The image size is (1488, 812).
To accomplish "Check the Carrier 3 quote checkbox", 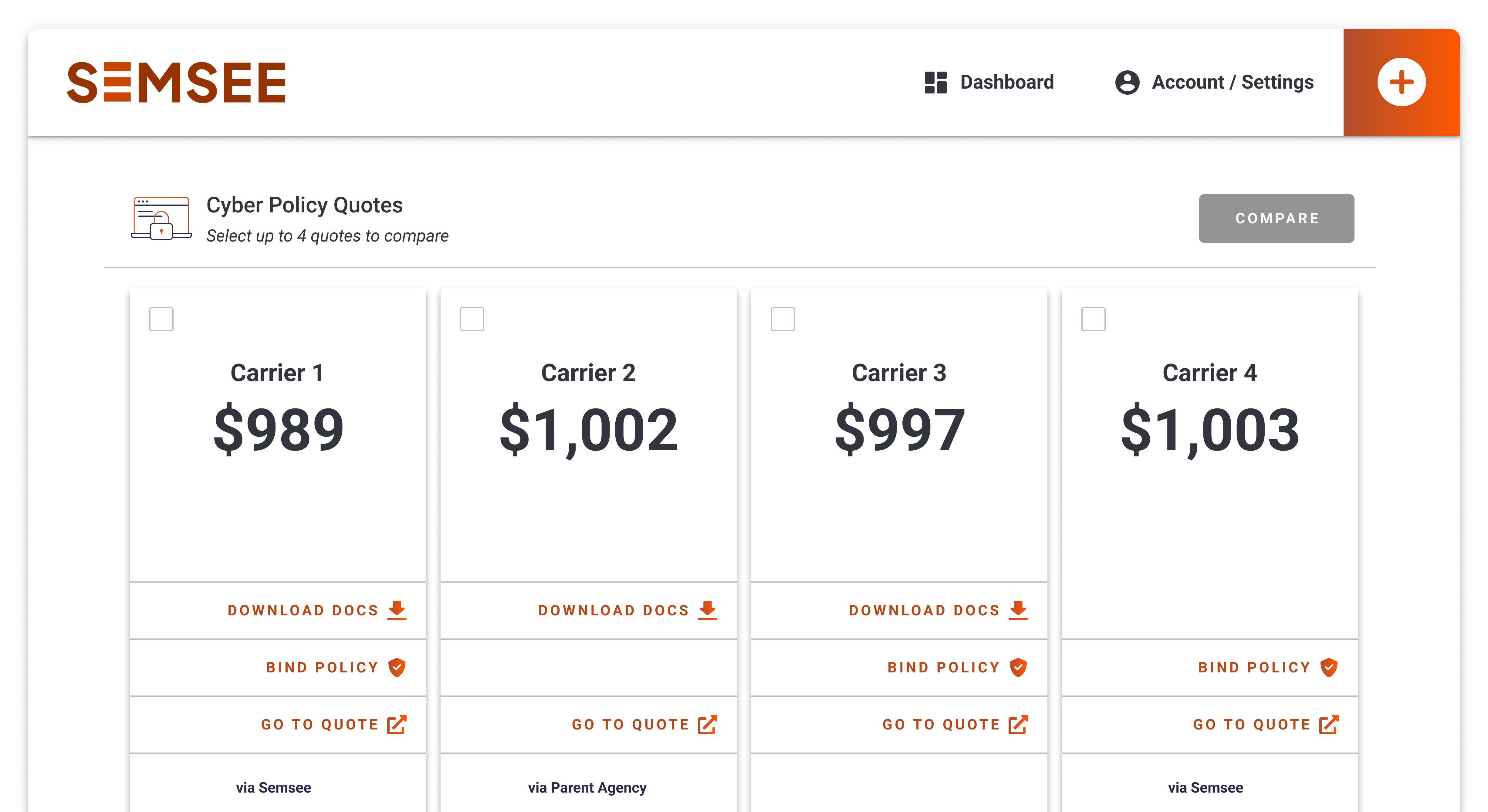I will coord(783,320).
